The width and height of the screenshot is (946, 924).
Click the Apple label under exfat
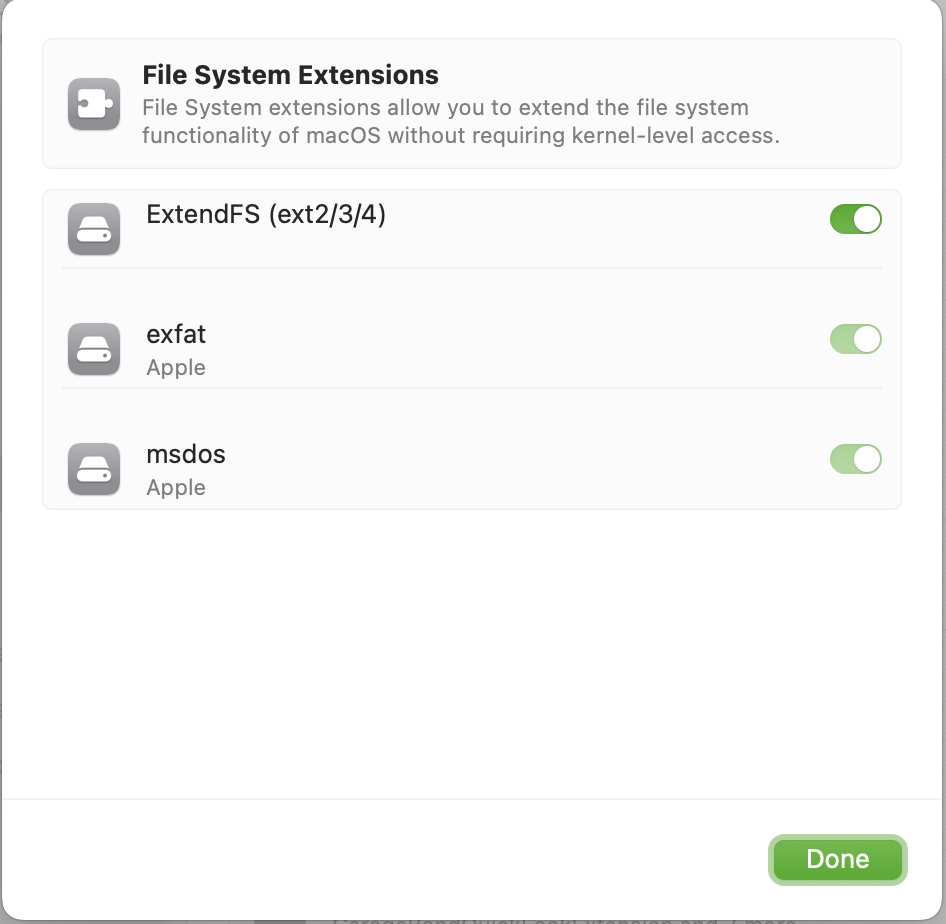tap(175, 367)
